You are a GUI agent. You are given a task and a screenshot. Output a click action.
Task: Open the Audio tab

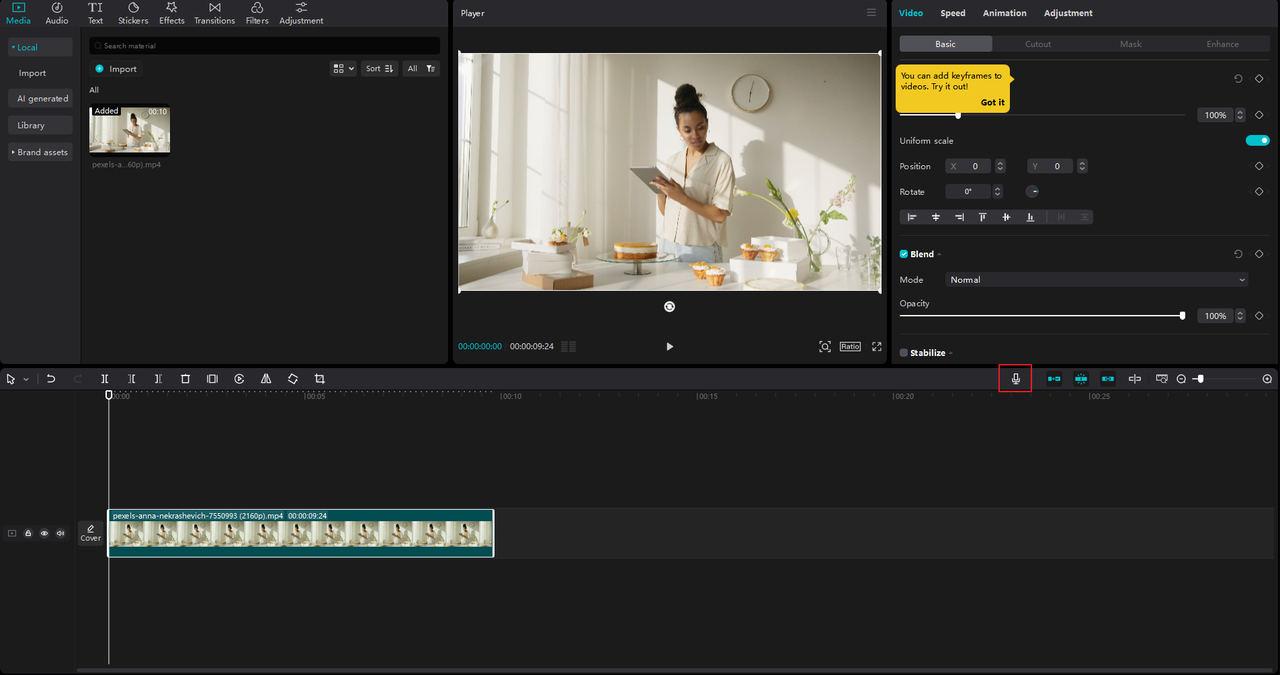[x=57, y=13]
